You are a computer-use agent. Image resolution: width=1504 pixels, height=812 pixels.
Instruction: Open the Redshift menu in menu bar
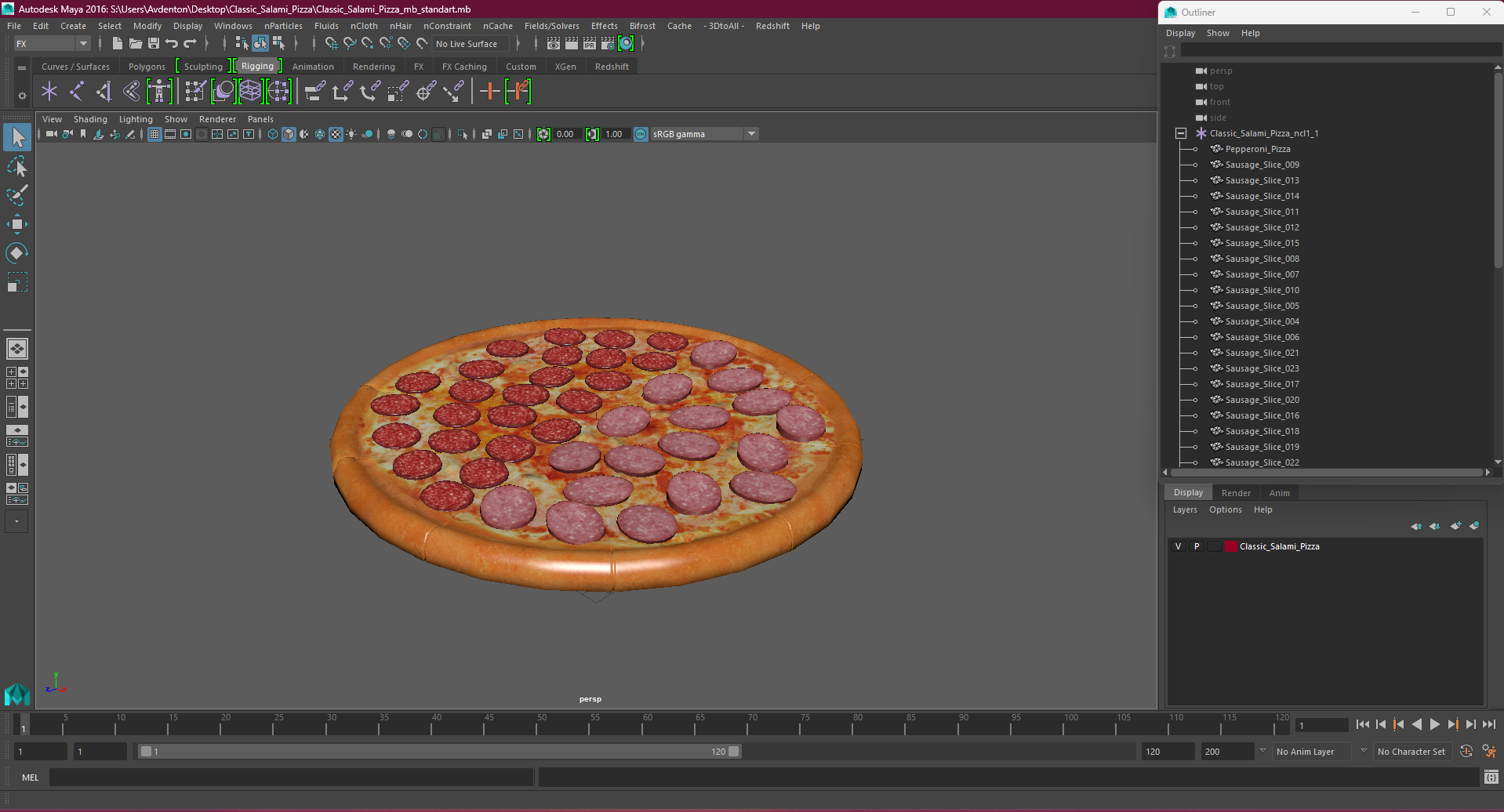pos(772,26)
